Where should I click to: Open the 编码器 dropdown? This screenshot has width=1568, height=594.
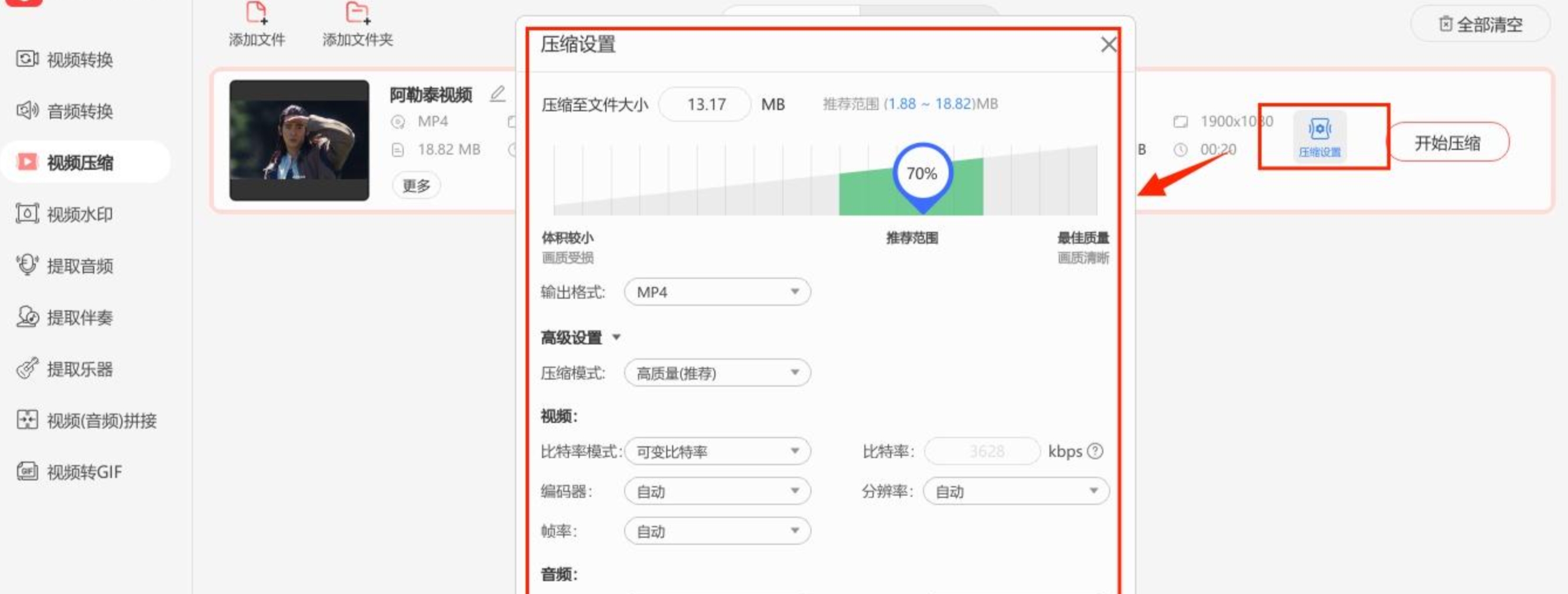tap(717, 491)
